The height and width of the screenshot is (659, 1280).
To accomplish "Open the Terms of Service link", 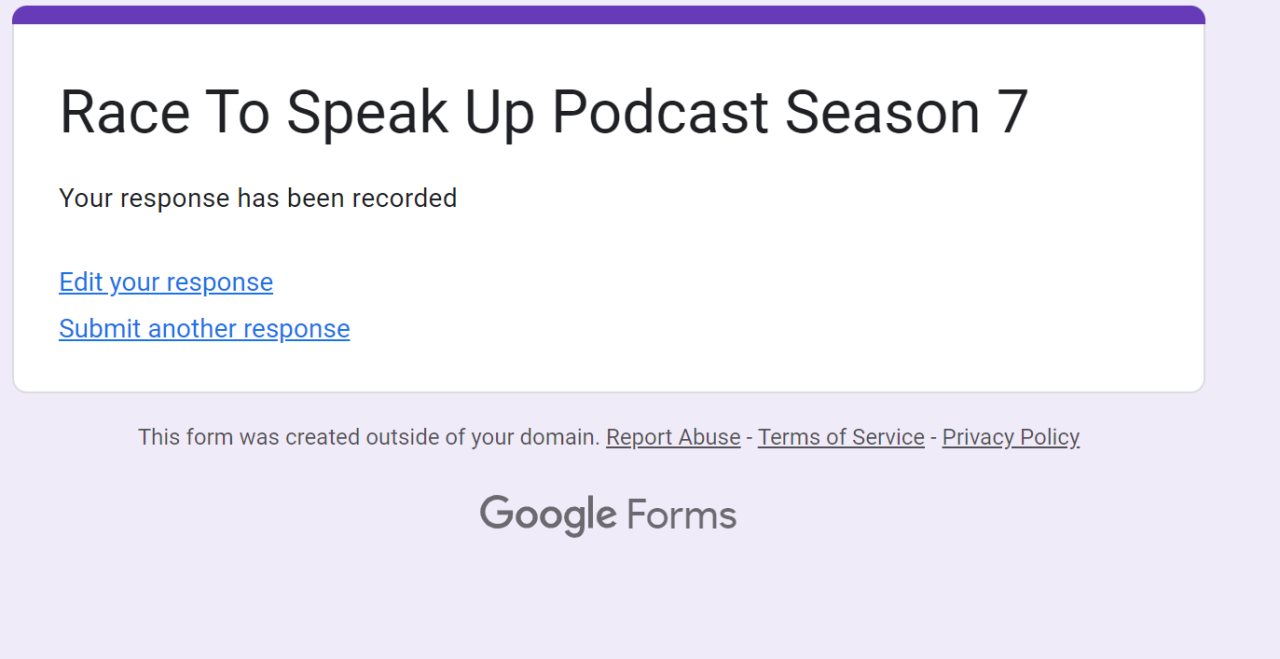I will 841,437.
